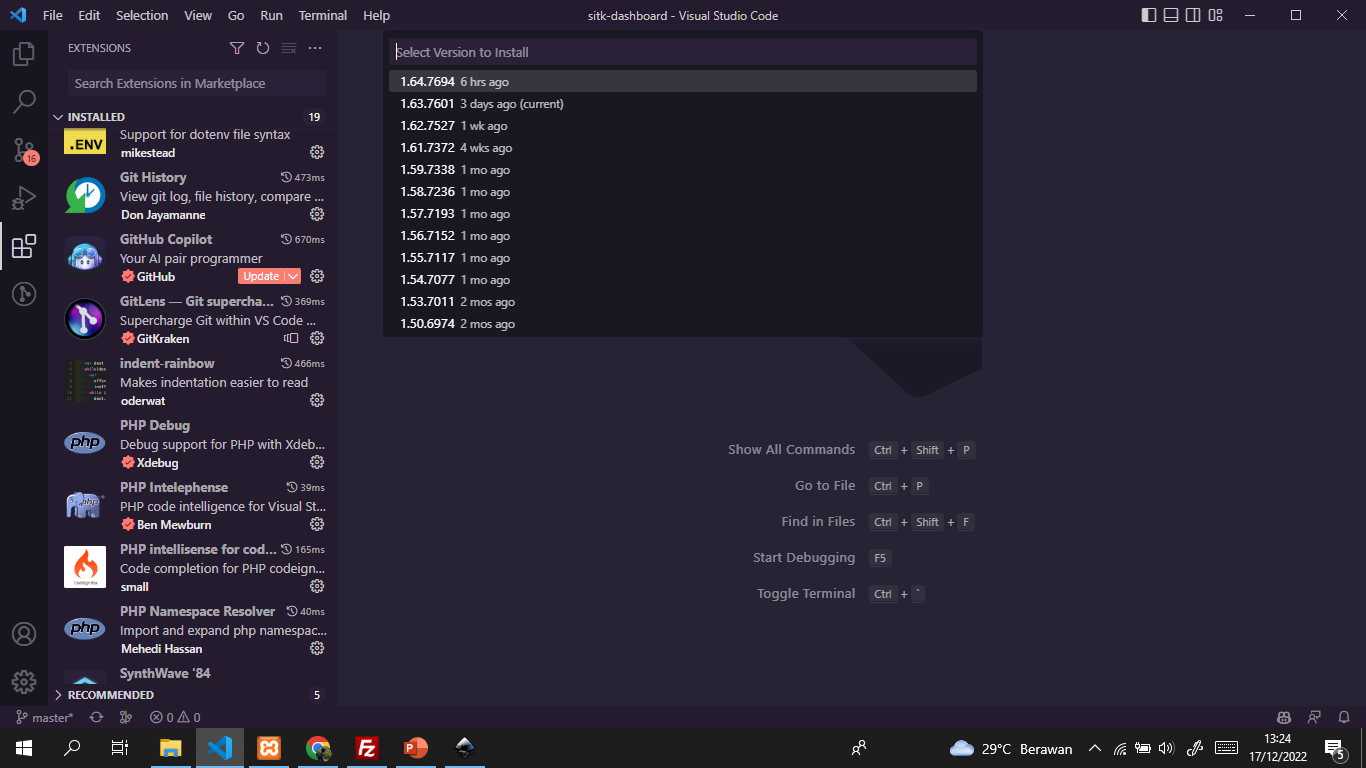Toggle the bottom panel layout button
The width and height of the screenshot is (1366, 768).
[x=1170, y=15]
